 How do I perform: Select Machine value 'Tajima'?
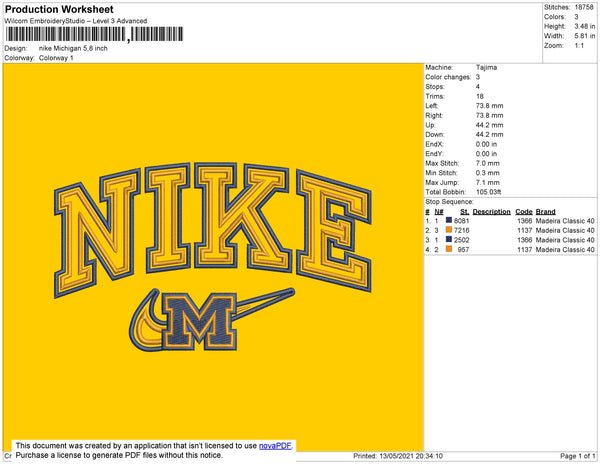coord(486,67)
